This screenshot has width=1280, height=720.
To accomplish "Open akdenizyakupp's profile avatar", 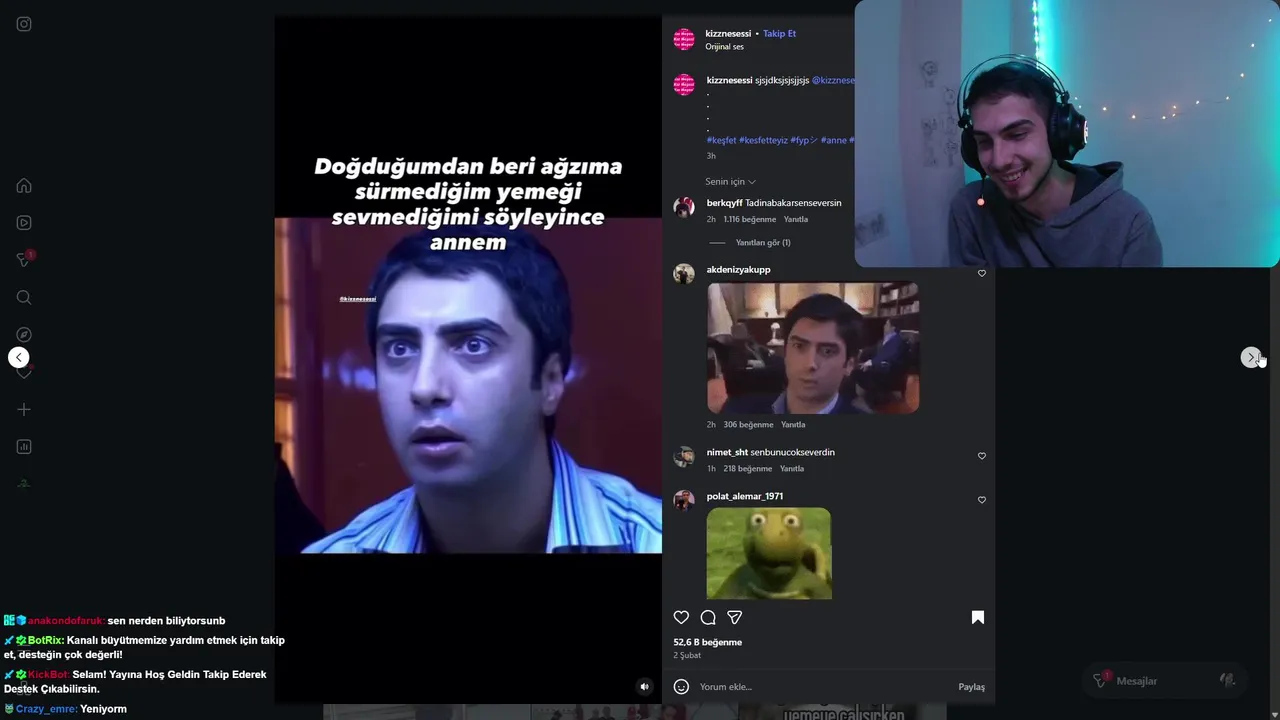I will (684, 274).
